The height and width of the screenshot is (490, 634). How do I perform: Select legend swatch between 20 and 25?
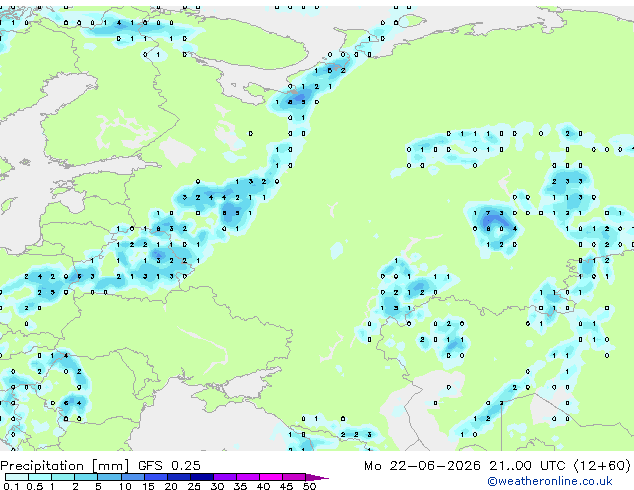point(179,477)
